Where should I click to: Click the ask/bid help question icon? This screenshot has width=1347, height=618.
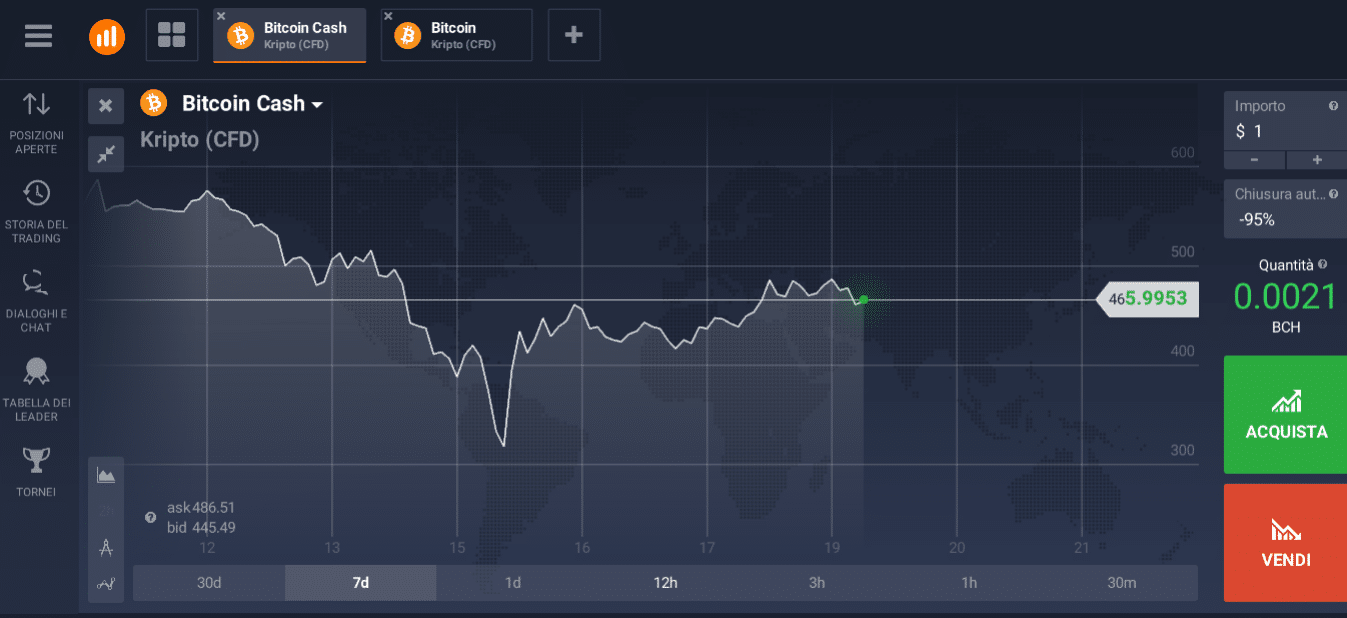point(150,518)
